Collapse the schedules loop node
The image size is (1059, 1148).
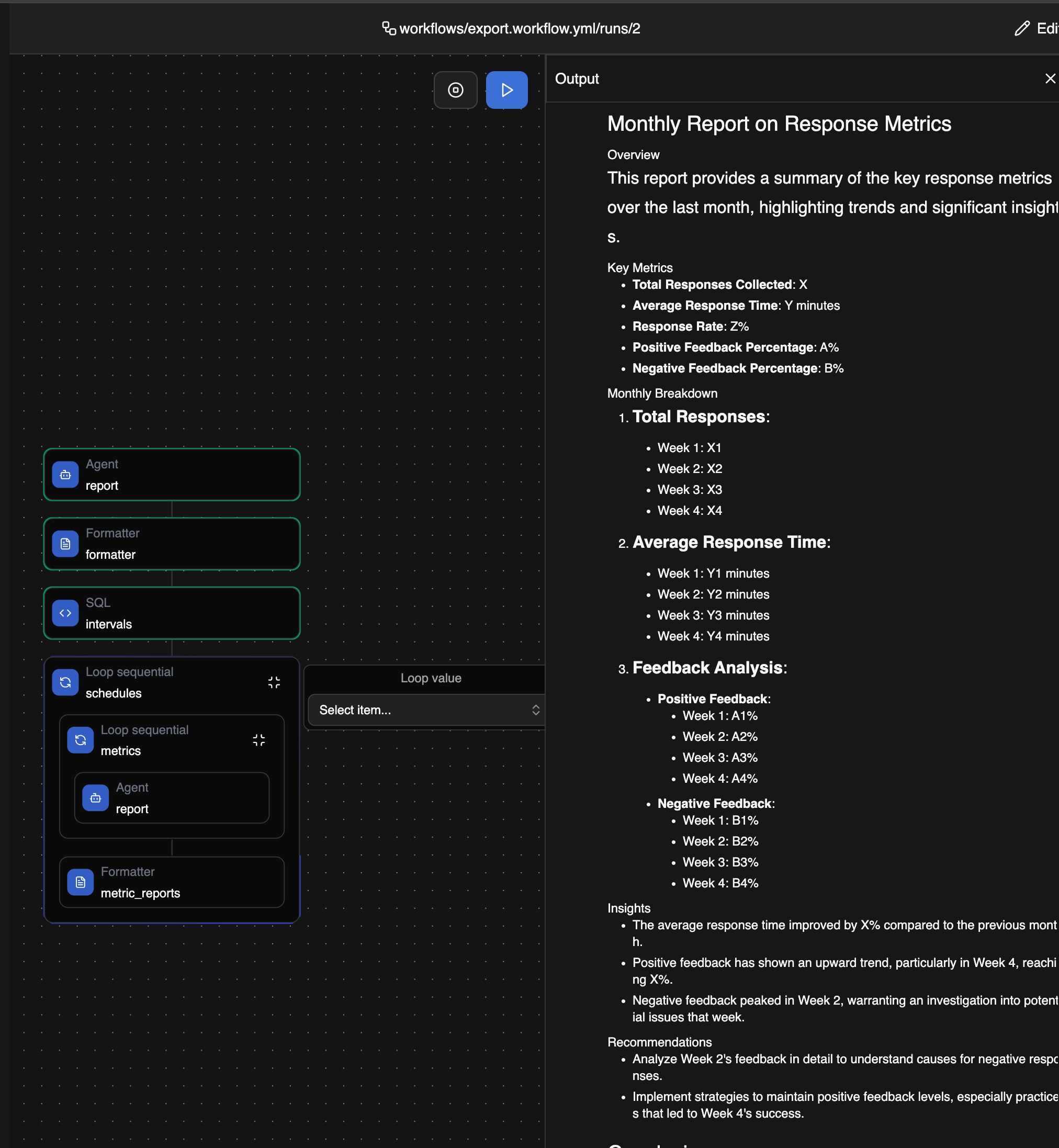point(274,682)
